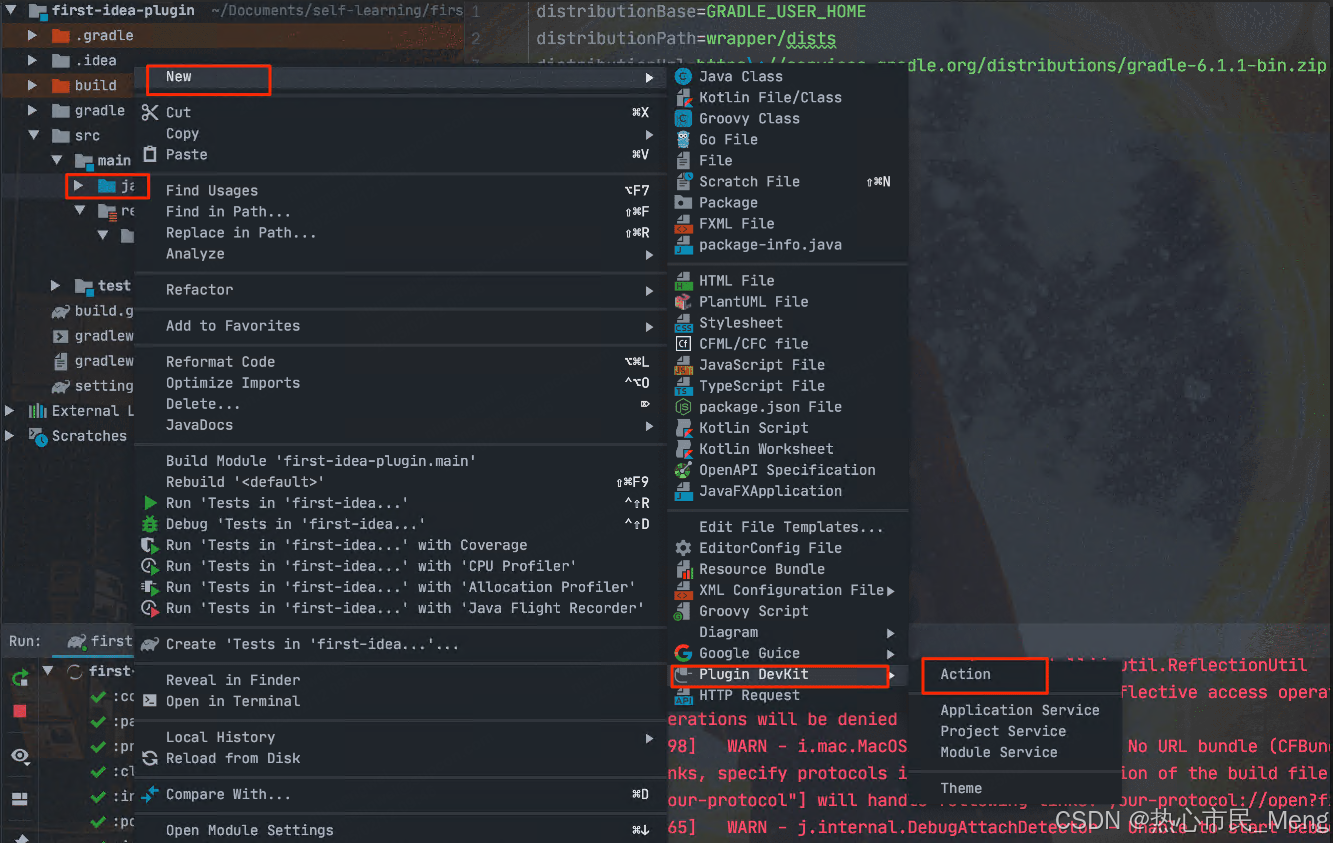Click the PlantUML File icon
The height and width of the screenshot is (843, 1333).
point(683,301)
